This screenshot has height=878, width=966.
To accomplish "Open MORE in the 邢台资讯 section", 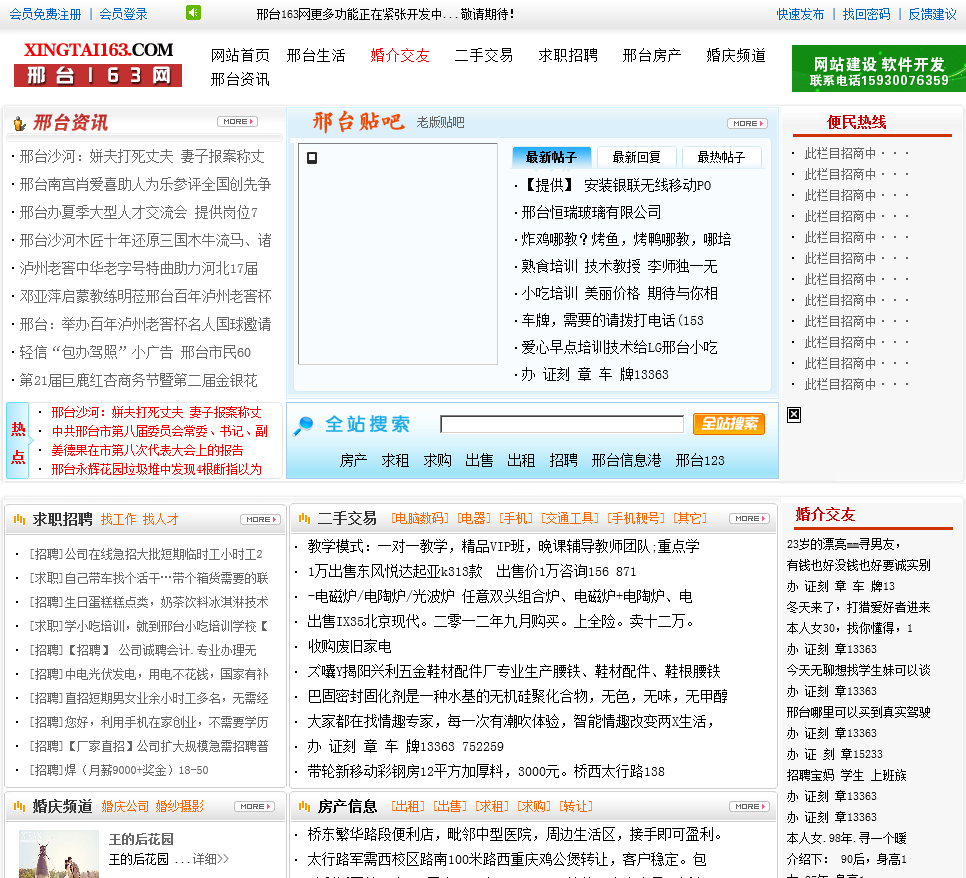I will (237, 121).
